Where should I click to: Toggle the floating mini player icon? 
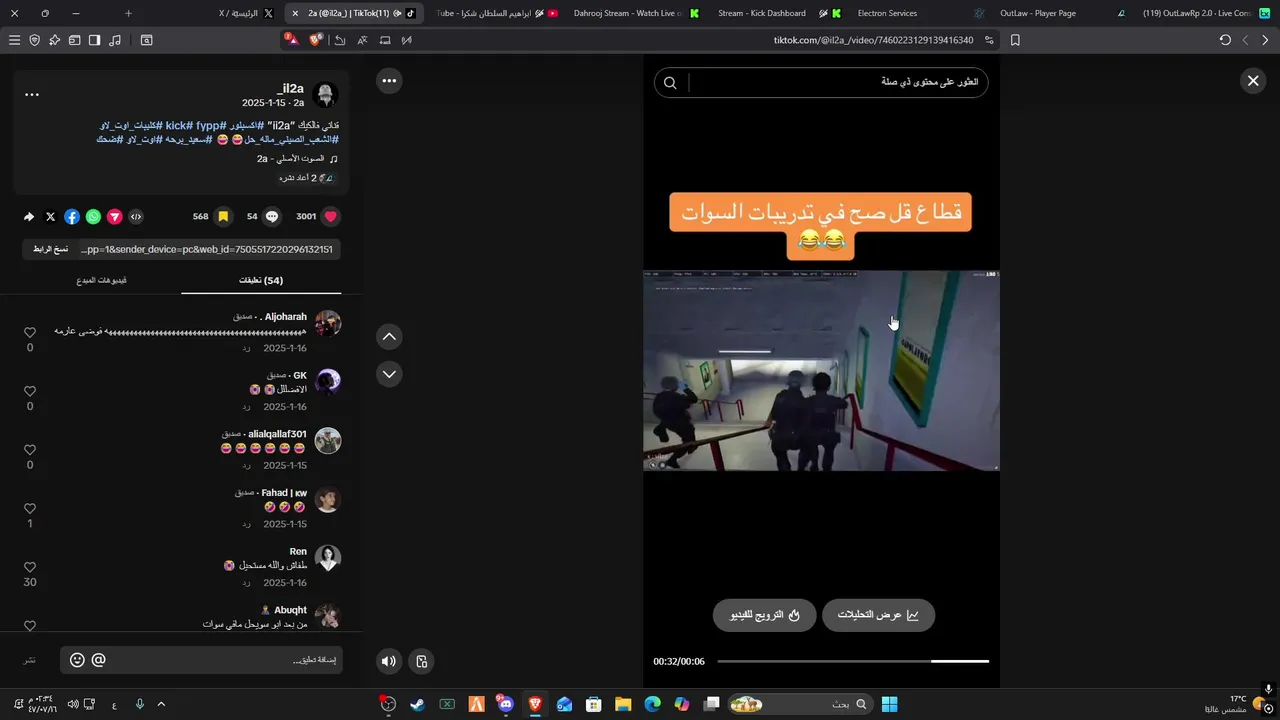coord(422,660)
